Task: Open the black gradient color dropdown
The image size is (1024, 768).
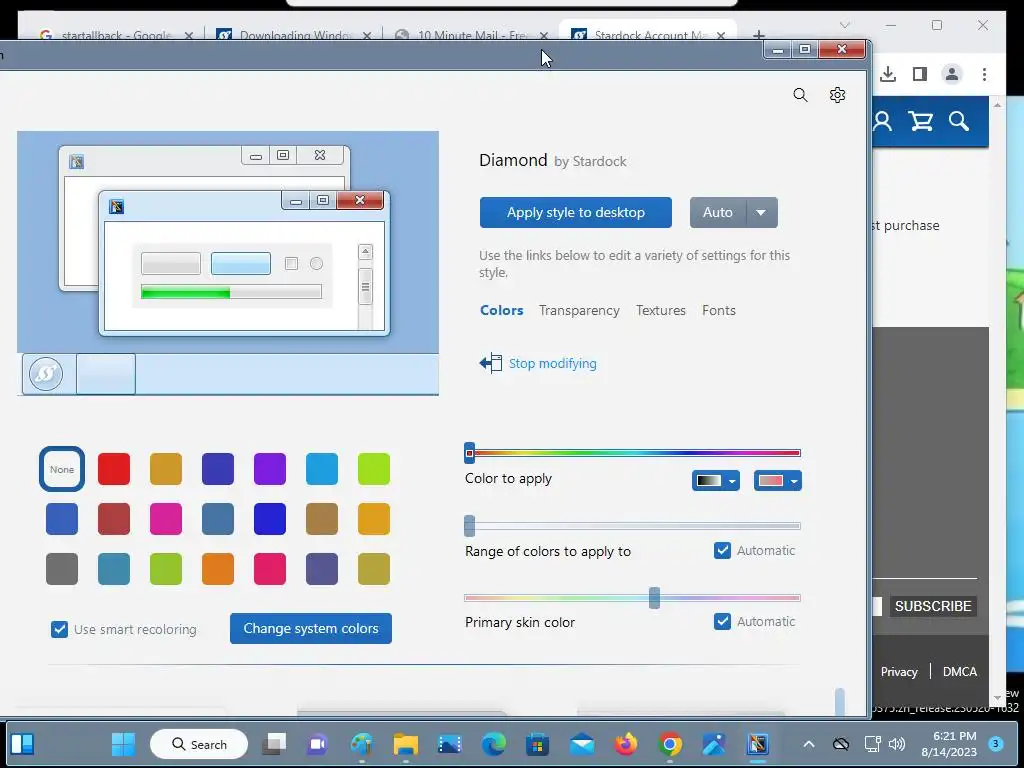Action: pos(716,481)
